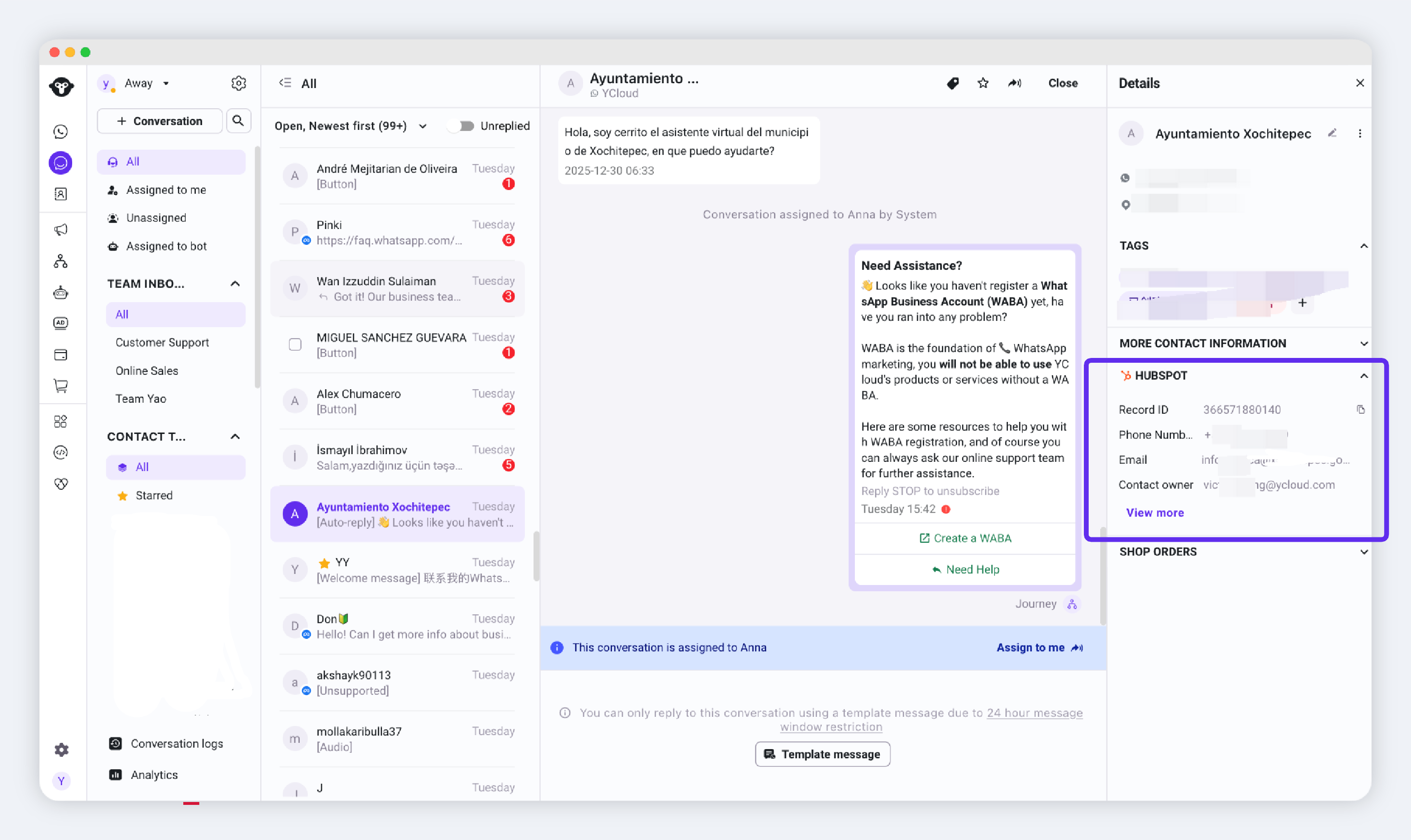Open the search icon beside Conversation button
Screen dimensions: 1411x840
click(238, 121)
